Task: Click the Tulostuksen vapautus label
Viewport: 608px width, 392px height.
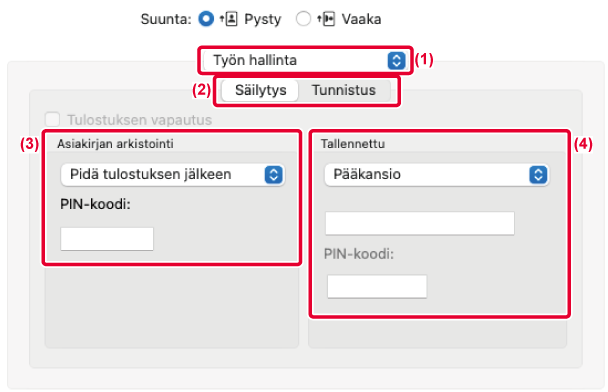Action: [140, 120]
